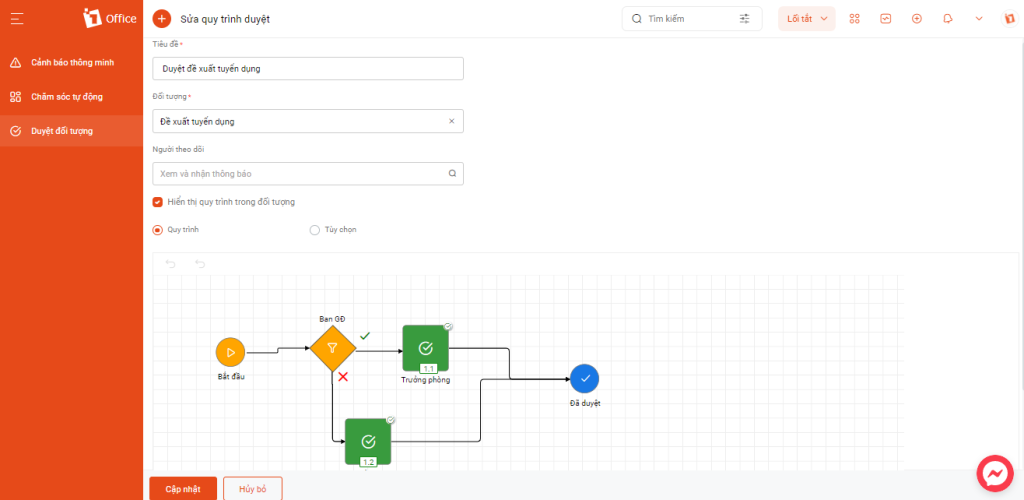
Task: Open the notifications bell icon
Action: point(948,18)
